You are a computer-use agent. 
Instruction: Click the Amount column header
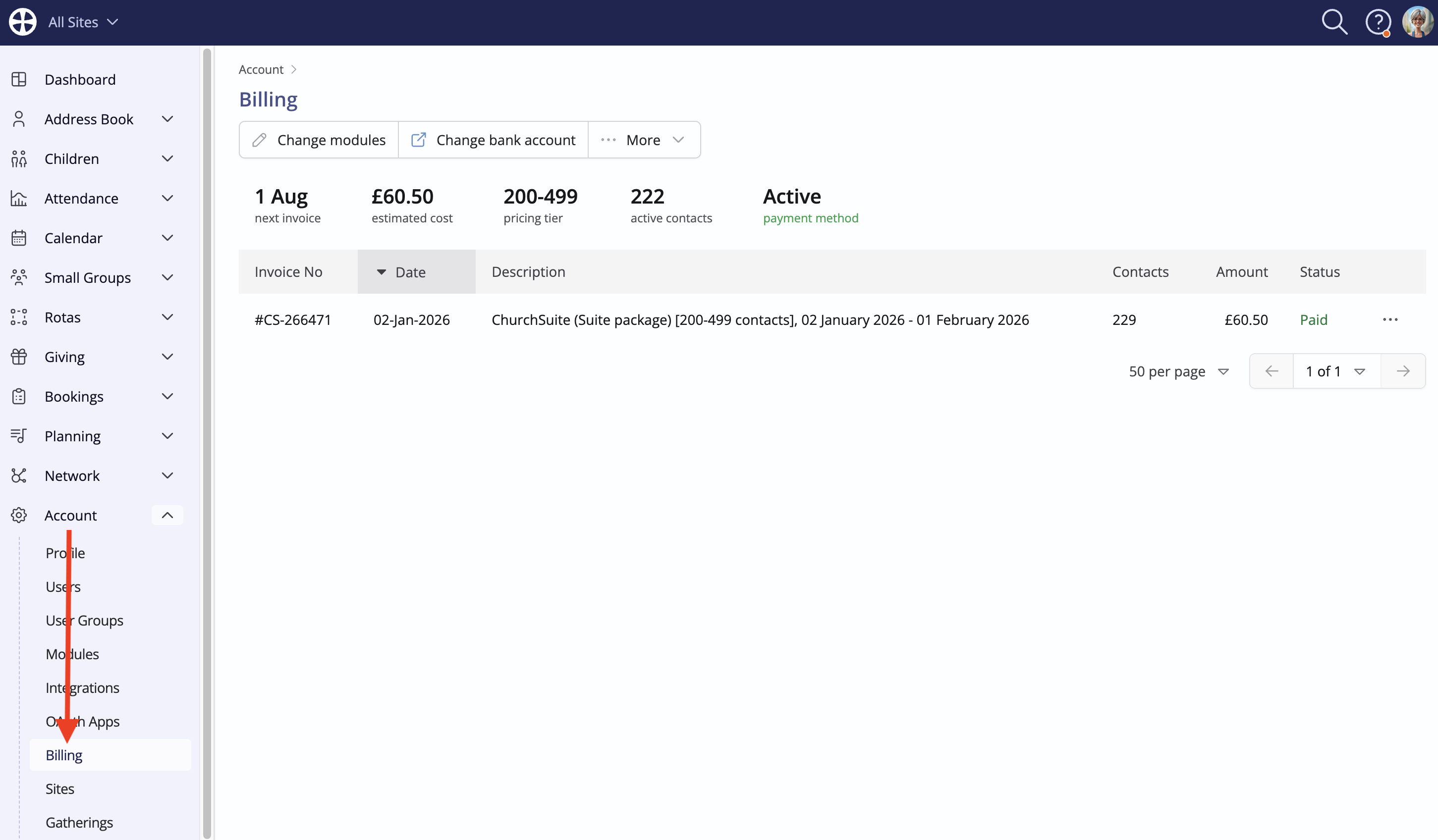[x=1242, y=272]
